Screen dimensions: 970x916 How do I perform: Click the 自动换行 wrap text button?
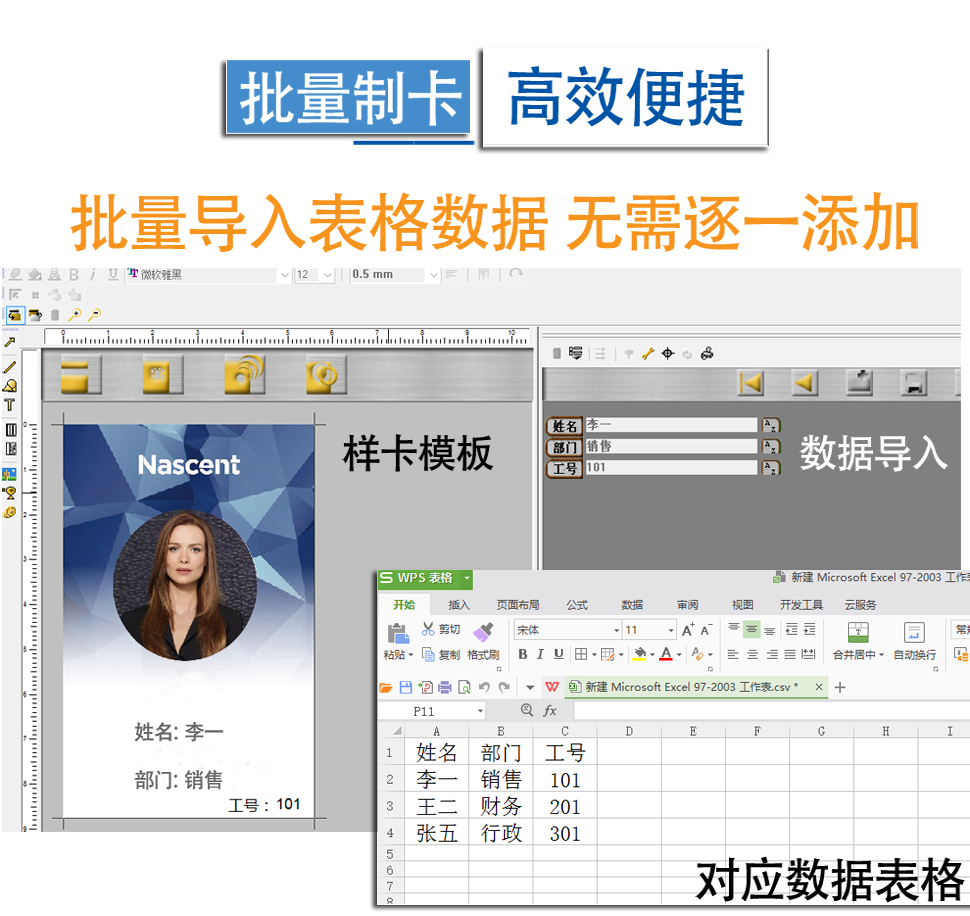pos(914,641)
